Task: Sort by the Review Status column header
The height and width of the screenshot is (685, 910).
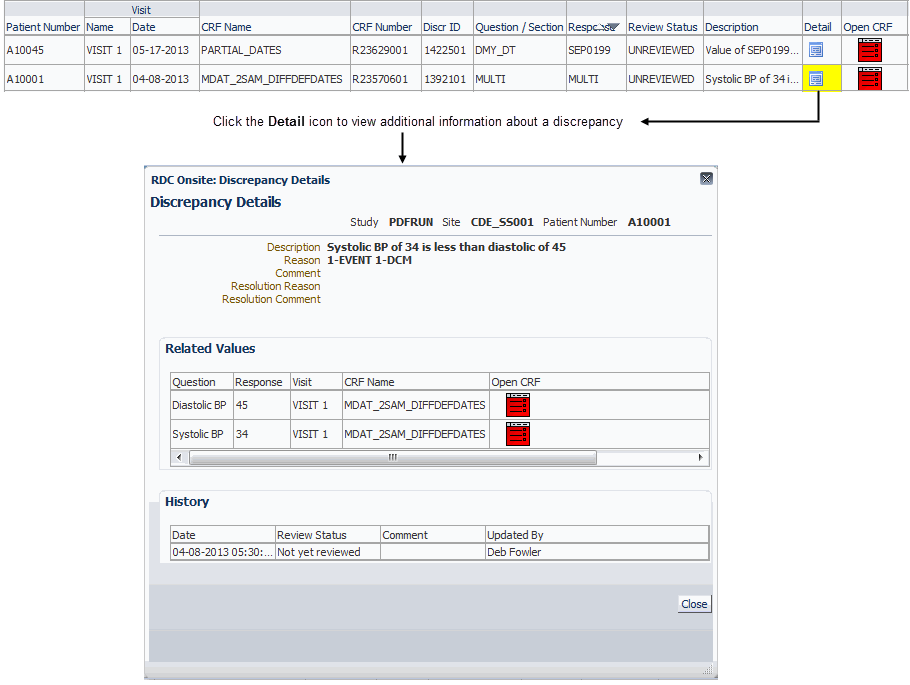Action: (664, 27)
